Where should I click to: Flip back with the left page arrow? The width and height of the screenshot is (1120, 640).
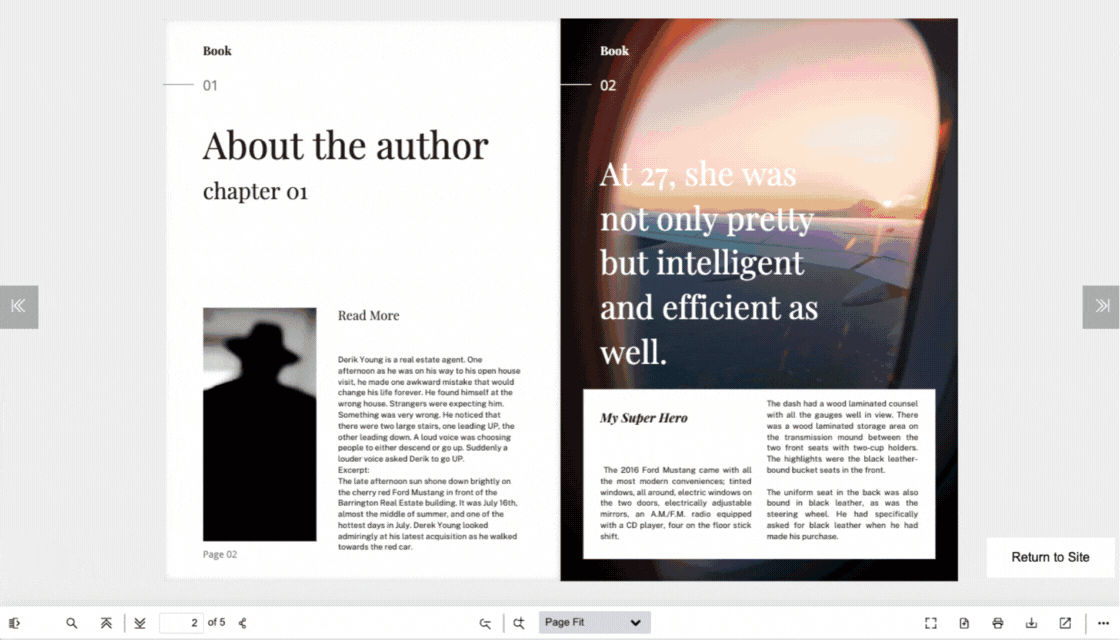pyautogui.click(x=19, y=307)
